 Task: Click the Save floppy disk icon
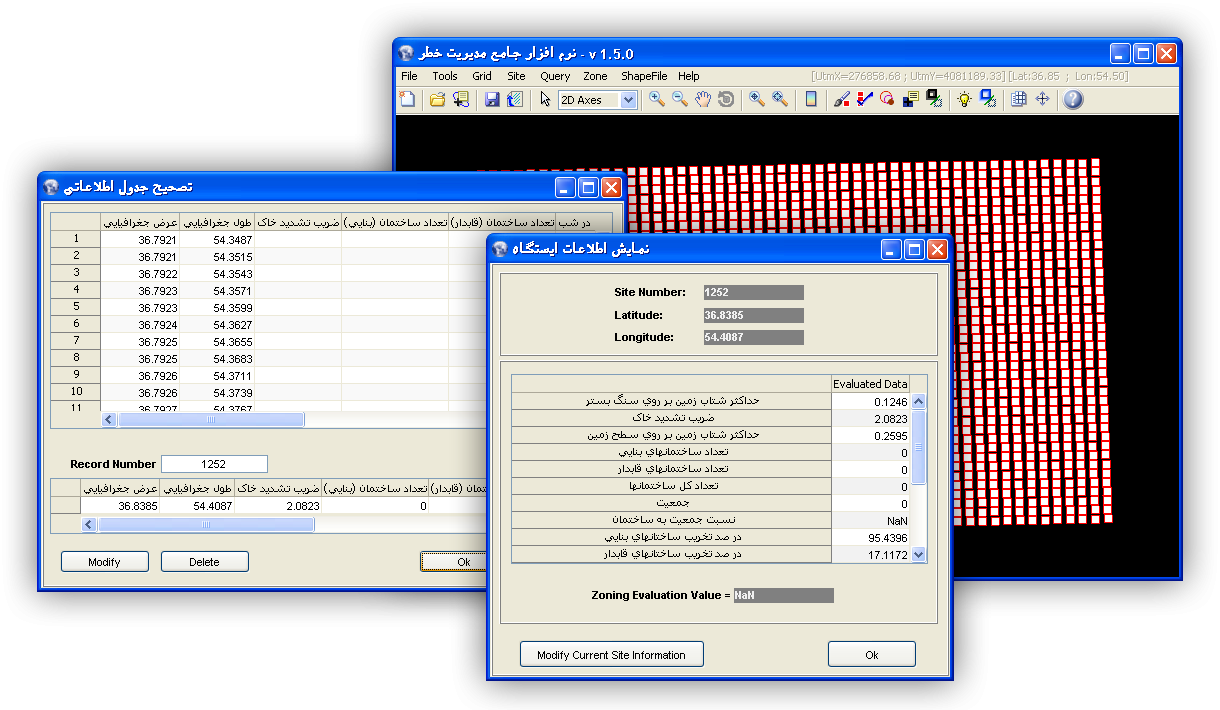(492, 99)
